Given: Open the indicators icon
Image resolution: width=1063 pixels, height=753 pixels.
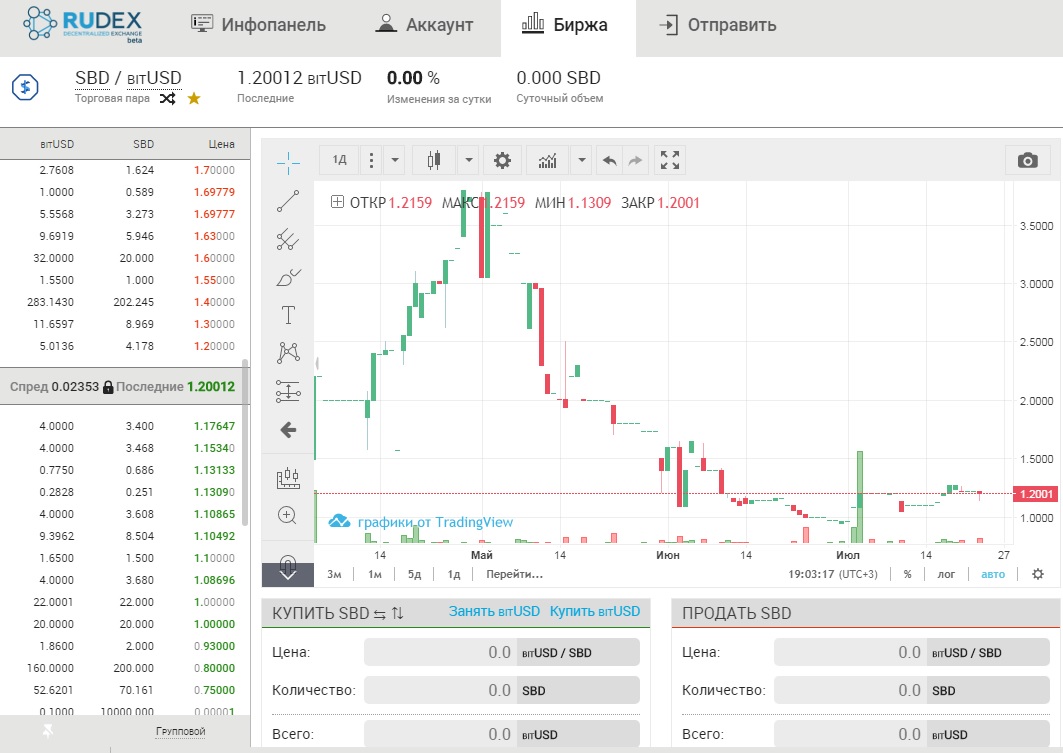Looking at the screenshot, I should coord(548,161).
